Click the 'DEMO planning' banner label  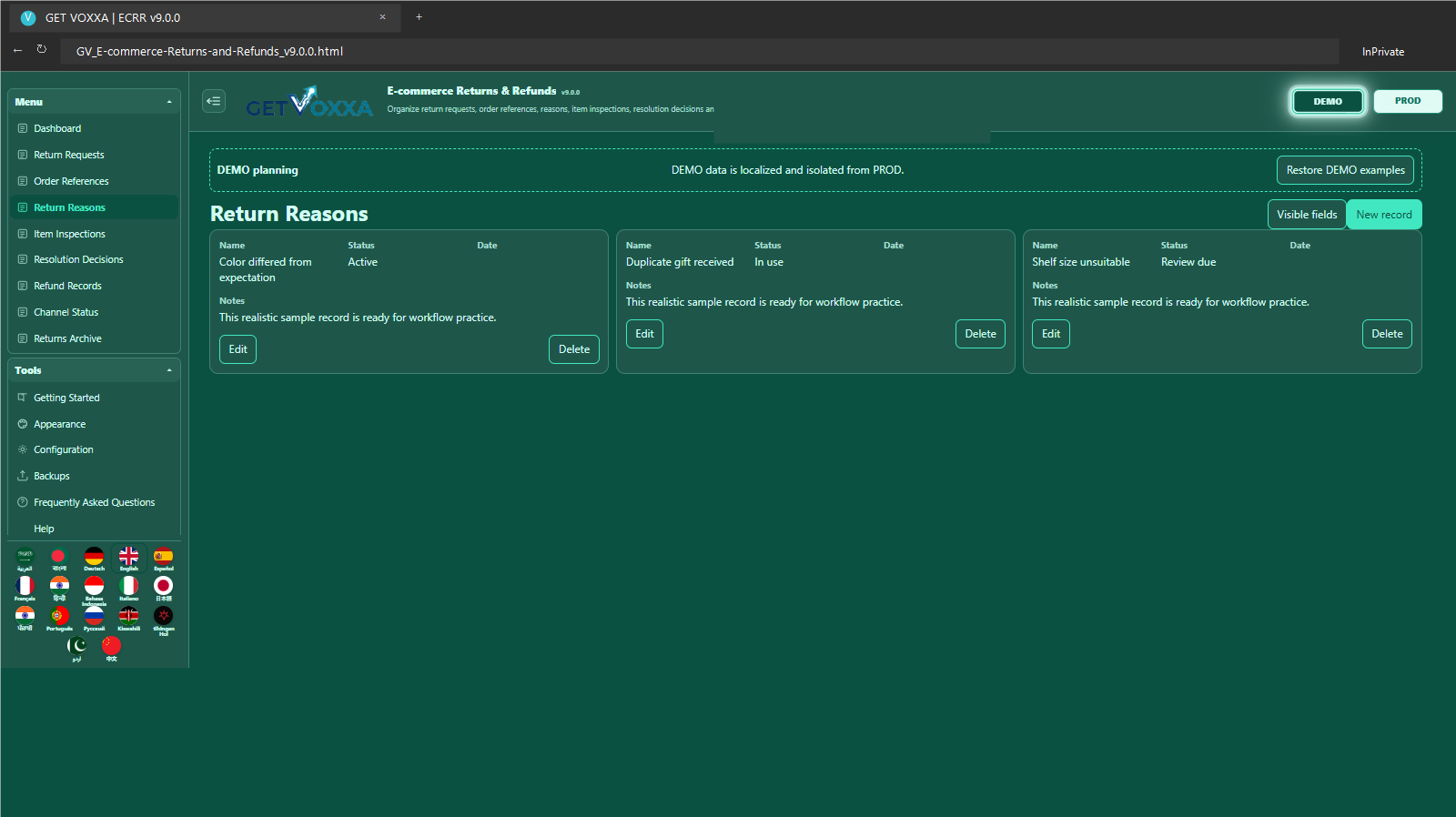pos(258,170)
